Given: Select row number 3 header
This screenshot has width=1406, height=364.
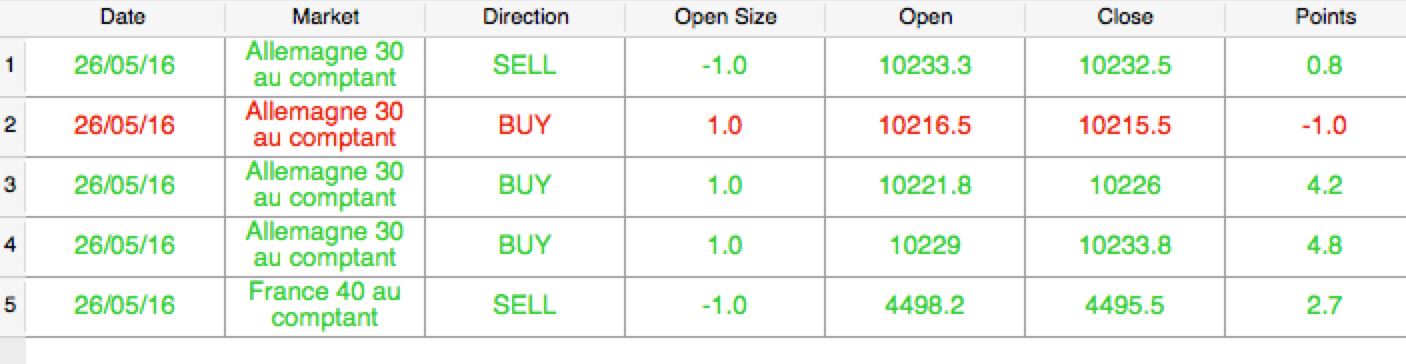Looking at the screenshot, I should click(x=11, y=186).
